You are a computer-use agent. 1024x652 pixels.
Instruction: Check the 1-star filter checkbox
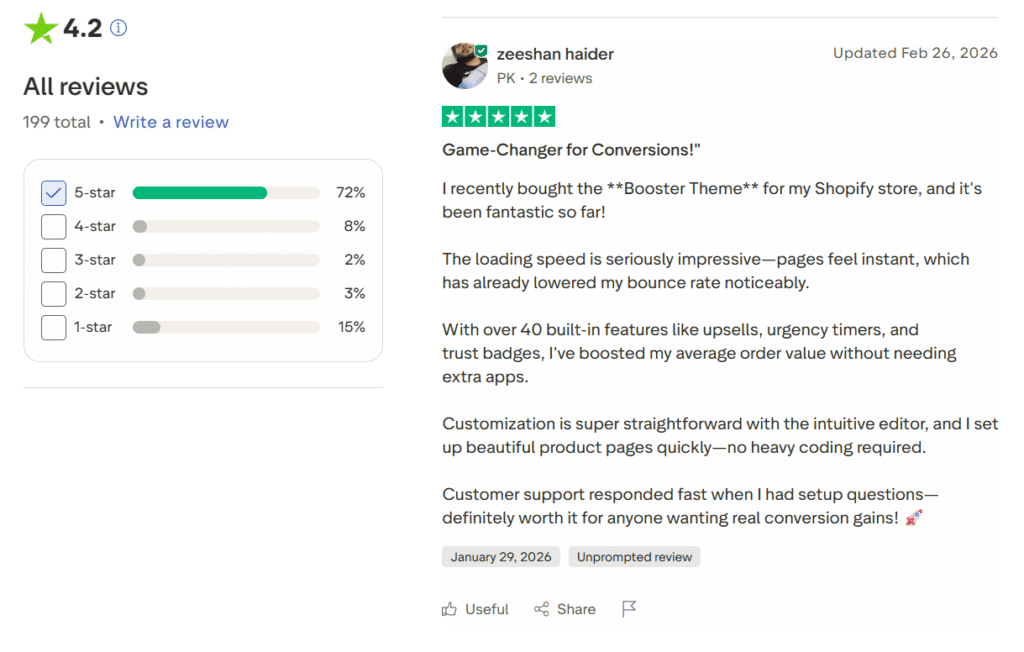(53, 327)
